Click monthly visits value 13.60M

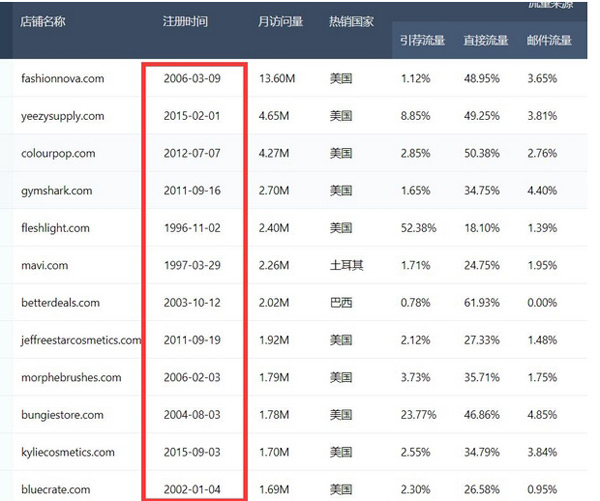[x=277, y=79]
